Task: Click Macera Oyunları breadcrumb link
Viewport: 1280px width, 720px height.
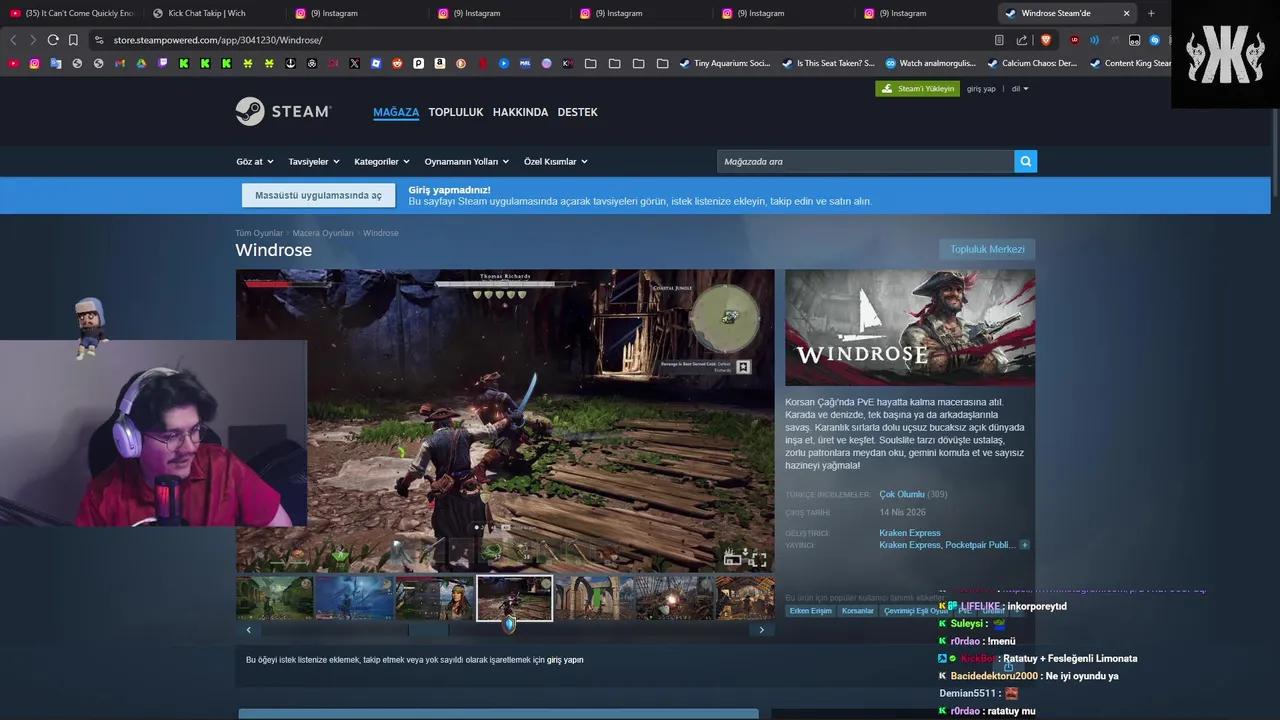Action: pos(323,233)
